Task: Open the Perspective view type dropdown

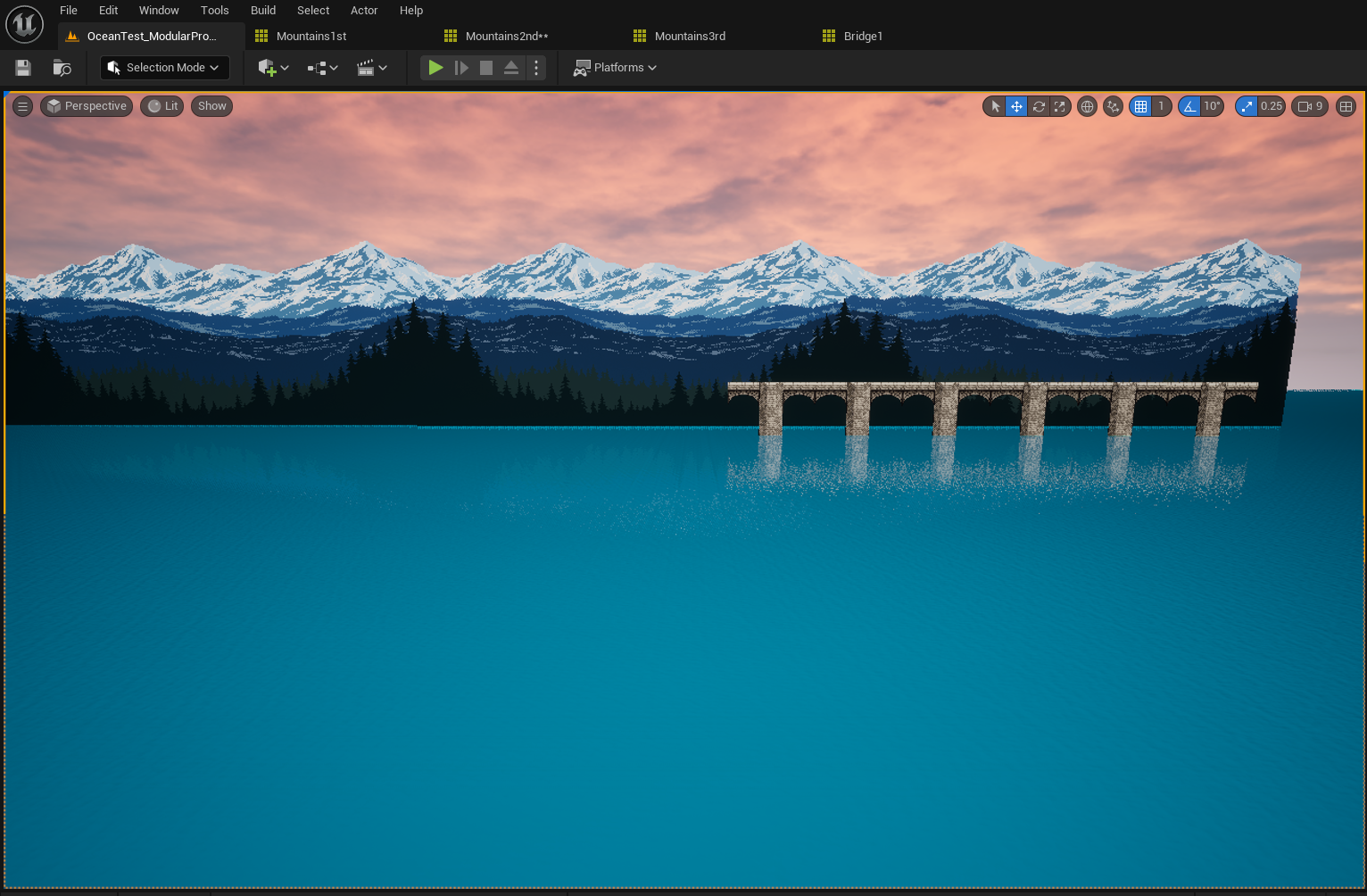Action: (87, 106)
